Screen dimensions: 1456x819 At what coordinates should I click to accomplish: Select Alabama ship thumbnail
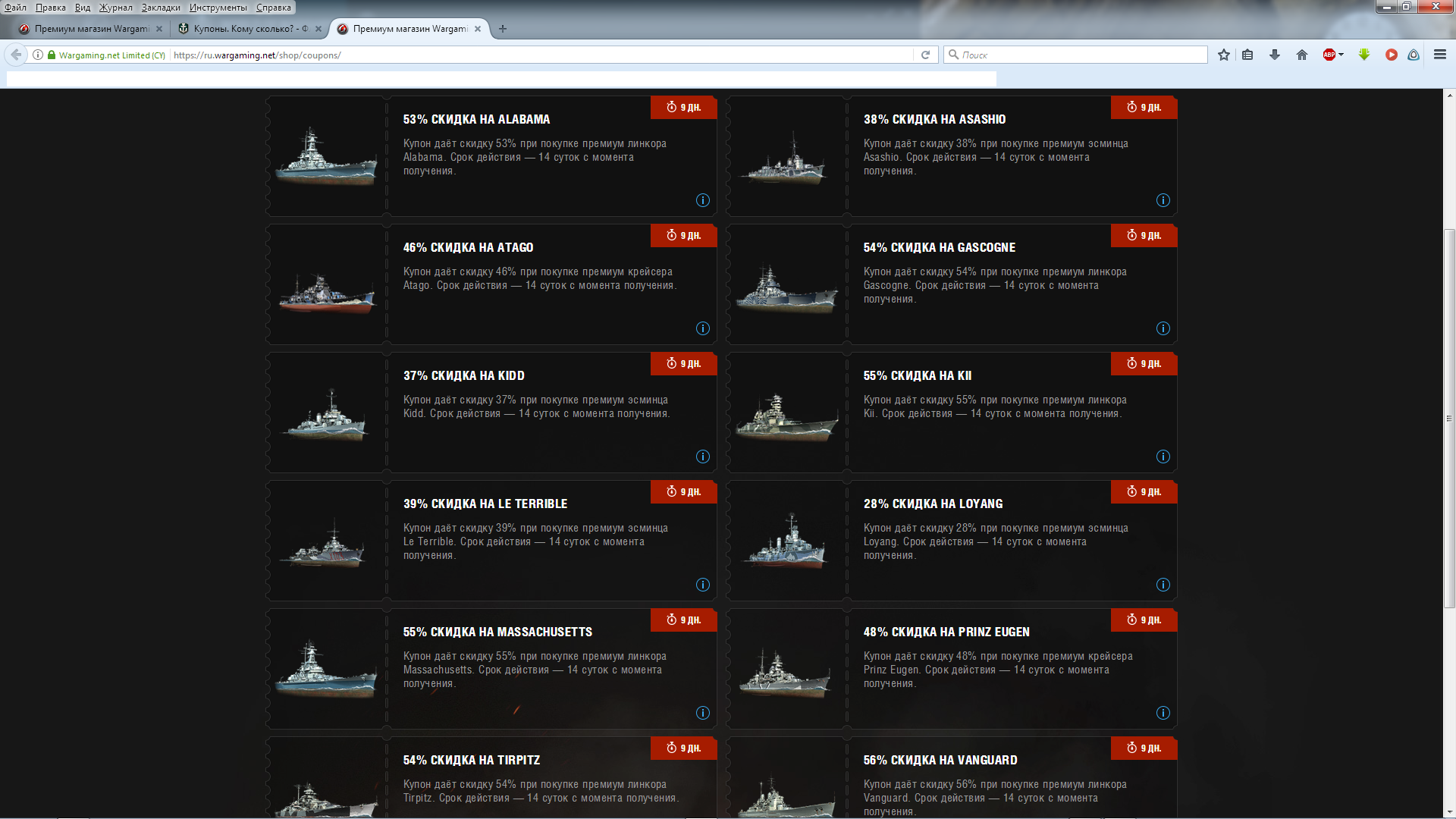(x=326, y=157)
